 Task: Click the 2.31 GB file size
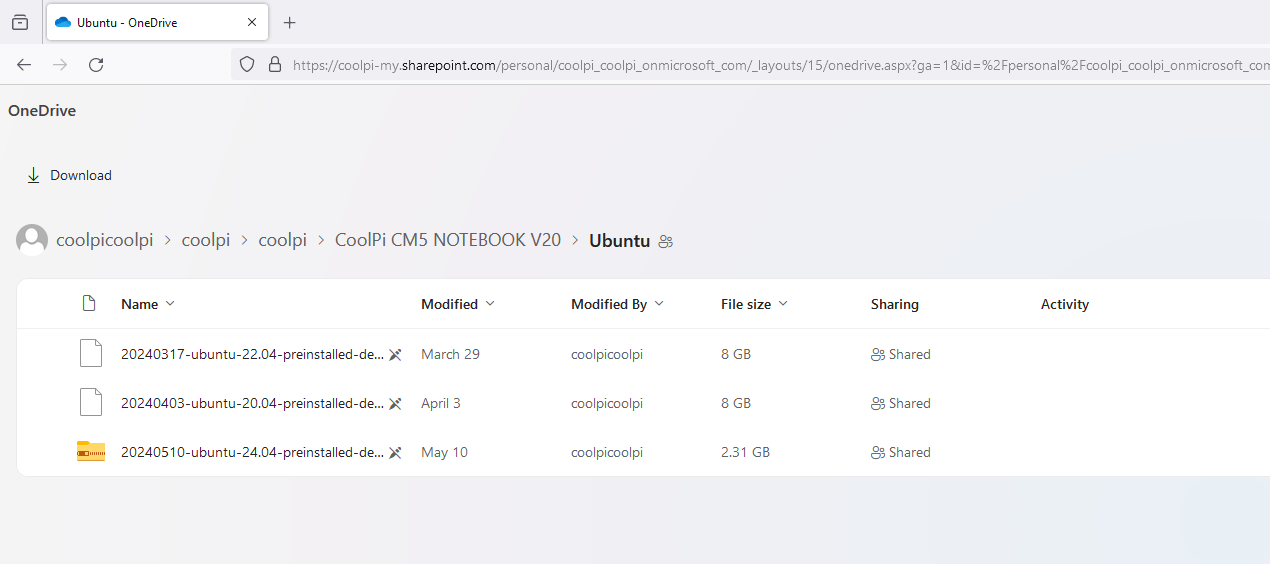click(745, 452)
